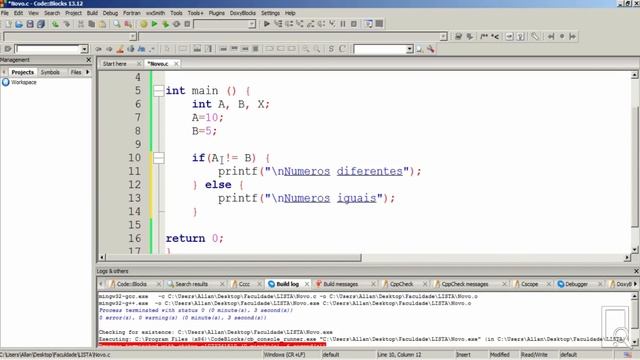
Task: Click the S icon in bottom toolbar
Action: pyautogui.click(x=331, y=49)
